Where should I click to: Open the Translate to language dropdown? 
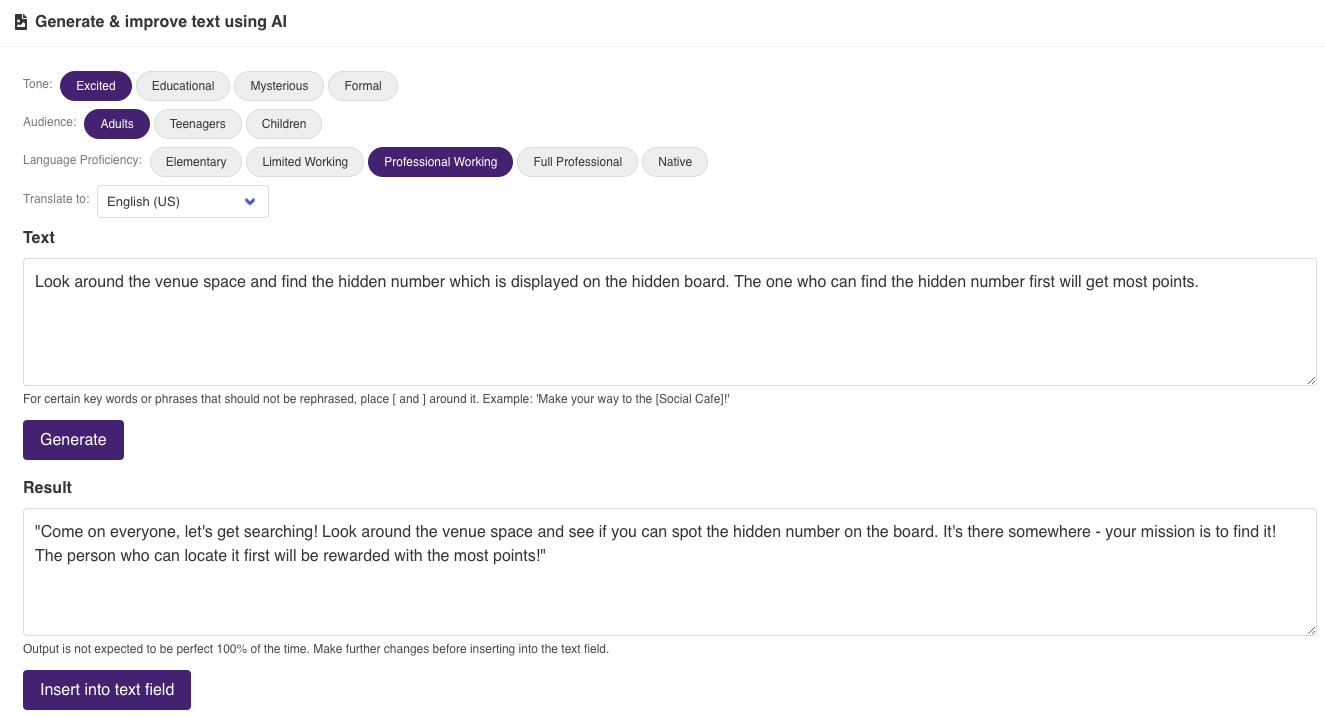(183, 201)
